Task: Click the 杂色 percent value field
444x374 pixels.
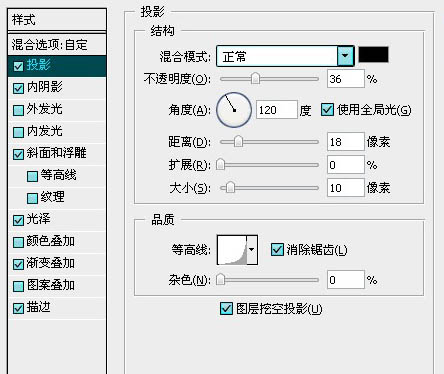Action: pyautogui.click(x=346, y=279)
